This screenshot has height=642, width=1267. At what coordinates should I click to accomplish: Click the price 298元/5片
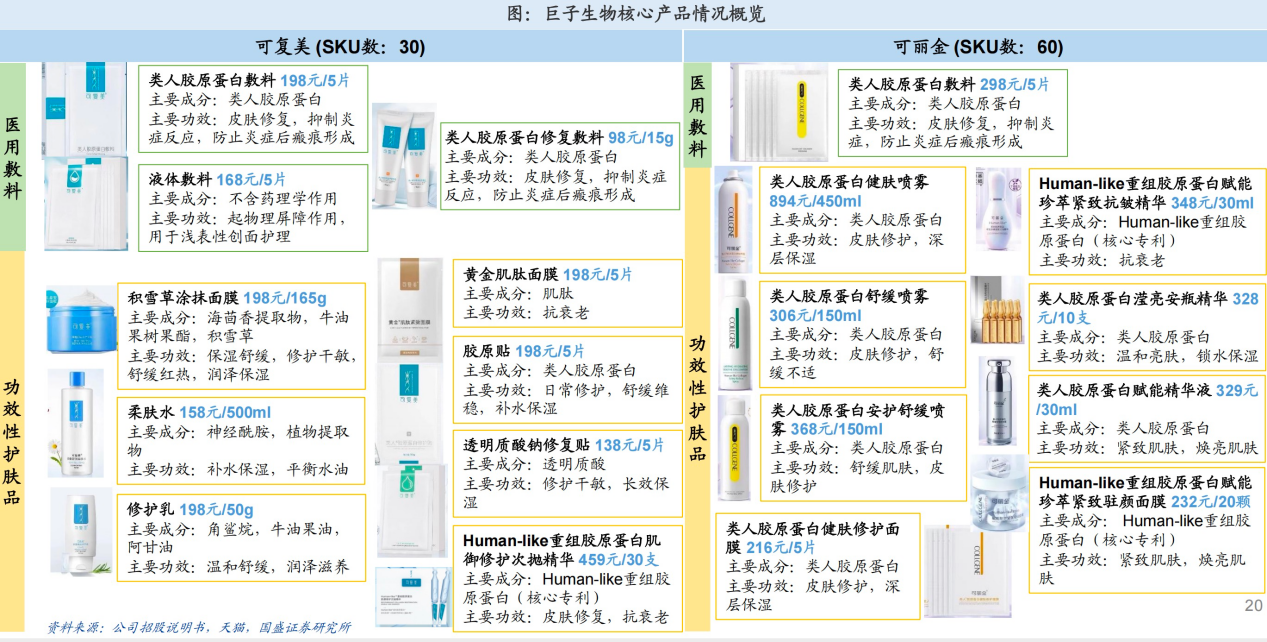click(1015, 85)
